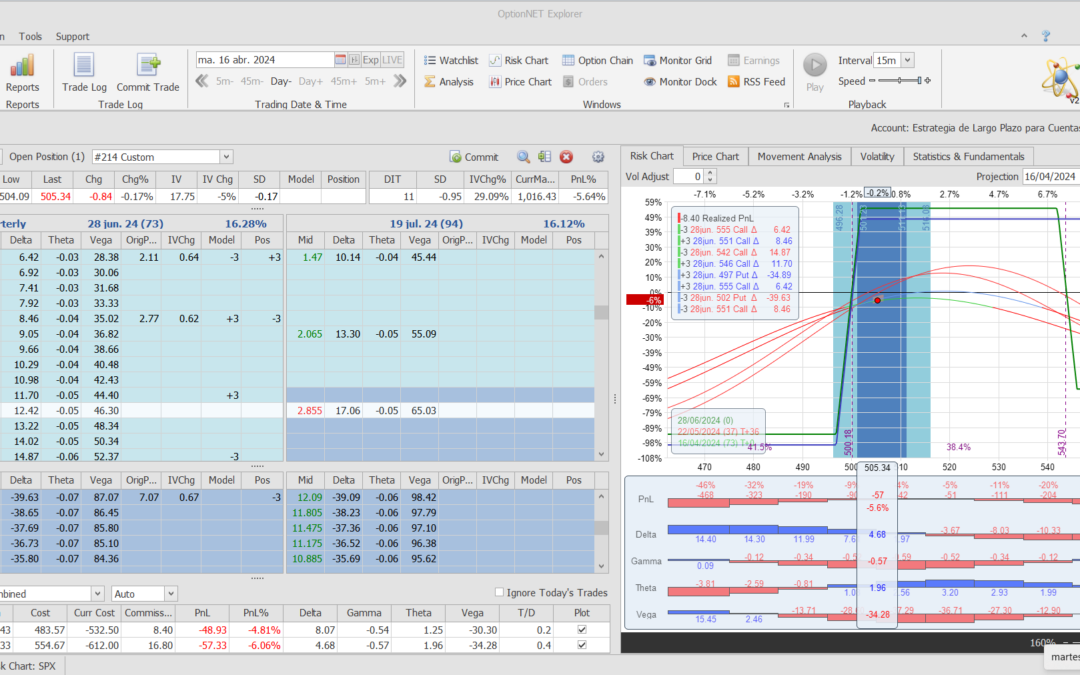
Task: Expand the #214 Custom position dropdown
Action: (226, 157)
